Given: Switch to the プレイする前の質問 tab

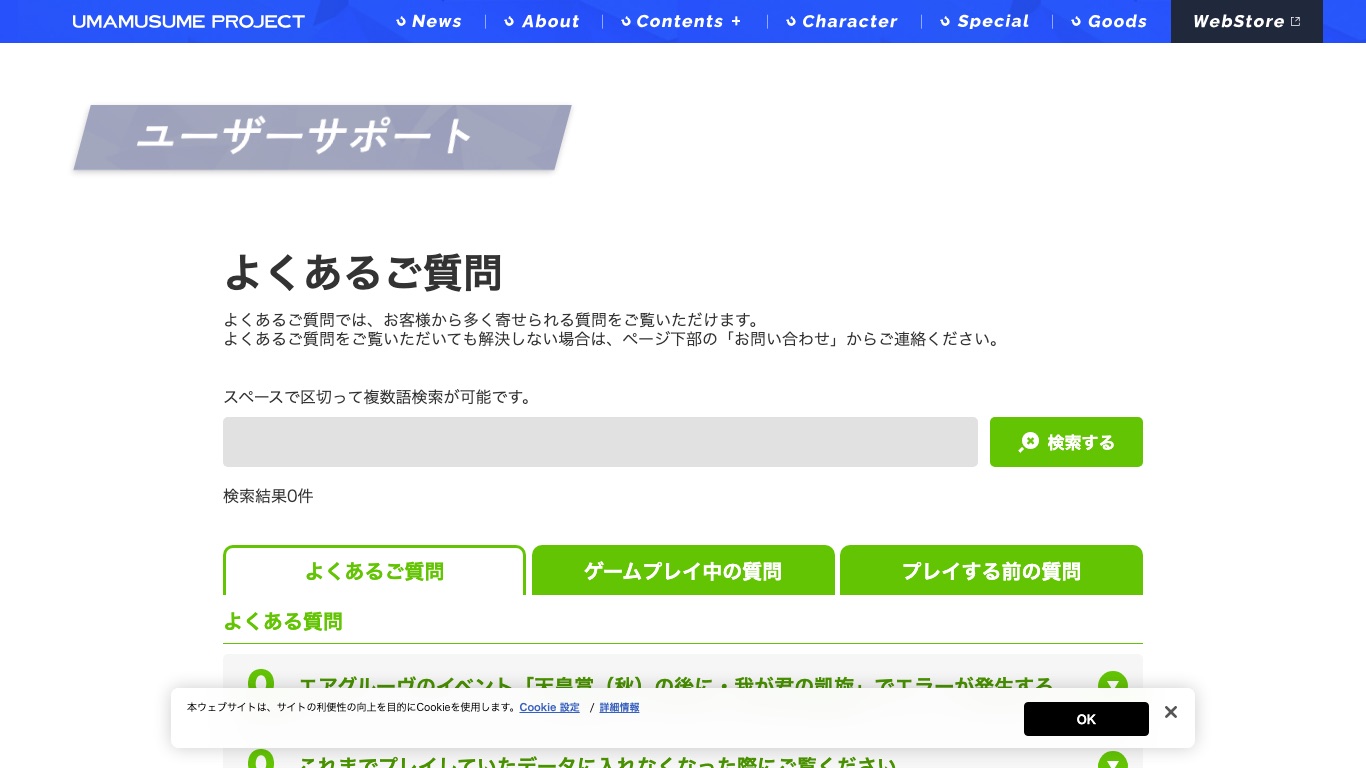Looking at the screenshot, I should coord(991,571).
